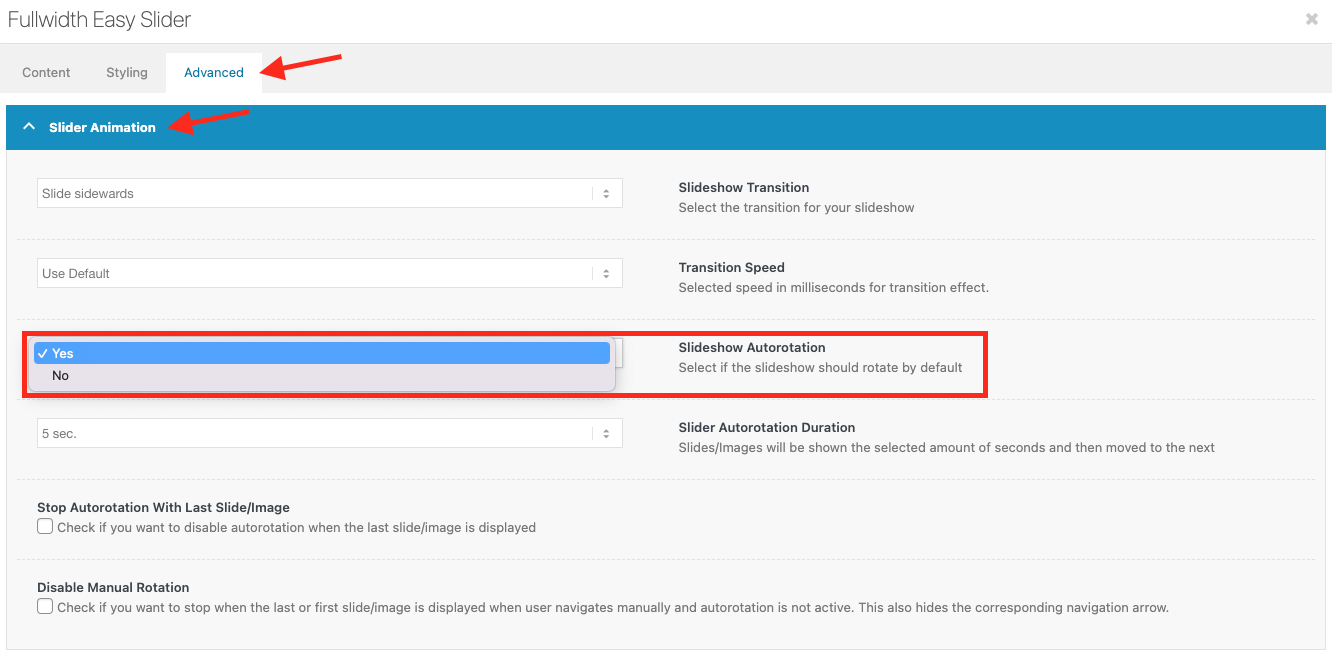Open the Transition Speed dropdown
Image resolution: width=1332 pixels, height=653 pixels.
point(330,273)
